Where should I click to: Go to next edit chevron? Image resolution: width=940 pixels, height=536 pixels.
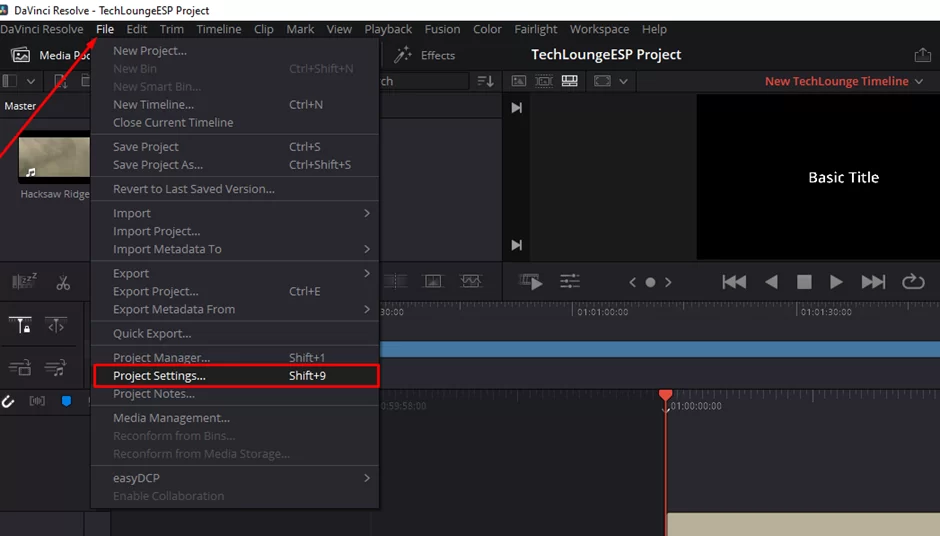[x=668, y=282]
